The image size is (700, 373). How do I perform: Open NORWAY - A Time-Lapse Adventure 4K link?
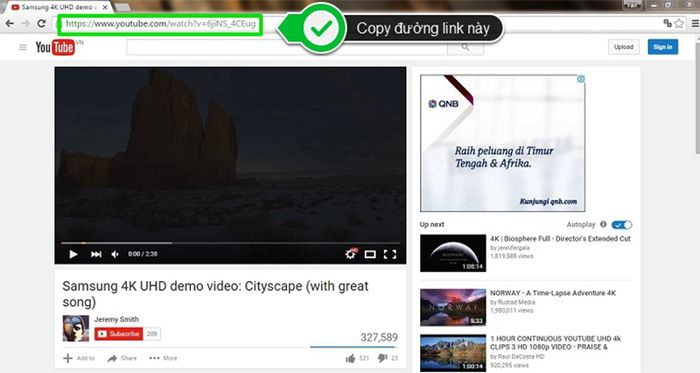(553, 293)
